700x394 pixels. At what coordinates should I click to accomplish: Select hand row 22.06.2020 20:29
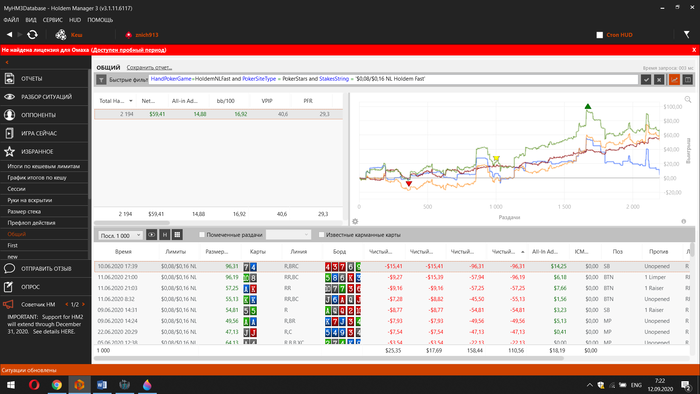pos(392,332)
